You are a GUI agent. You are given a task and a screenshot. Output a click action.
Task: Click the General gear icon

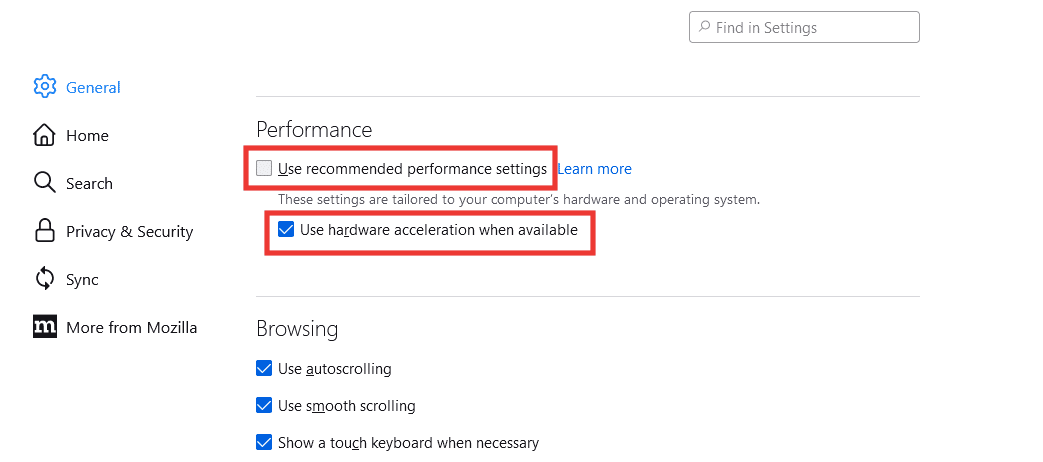coord(45,86)
